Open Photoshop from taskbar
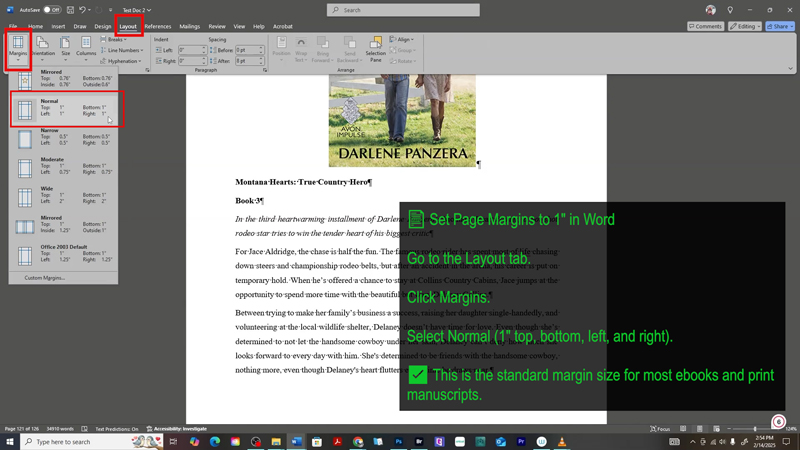Image resolution: width=800 pixels, height=450 pixels. (x=398, y=442)
